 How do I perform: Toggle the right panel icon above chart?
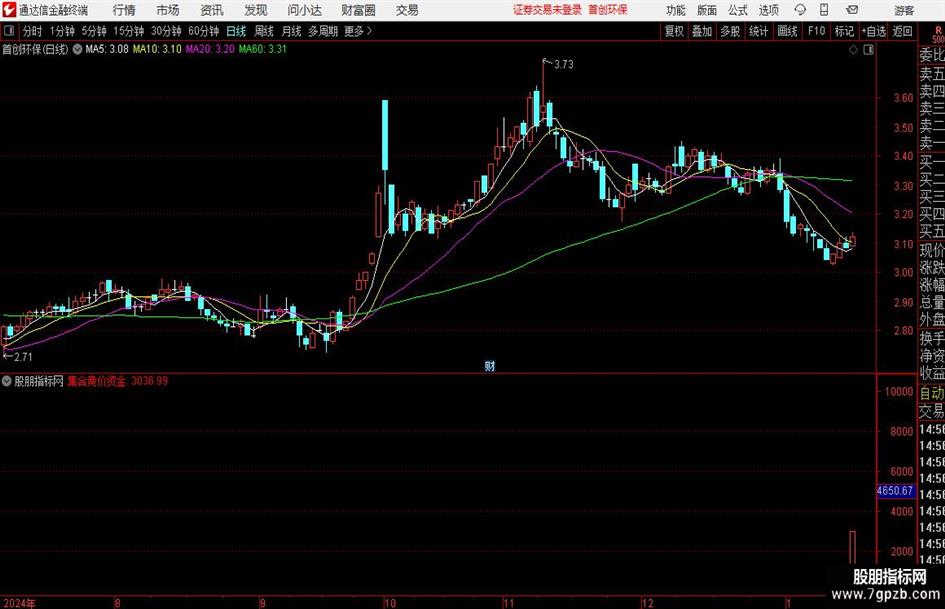(x=868, y=50)
